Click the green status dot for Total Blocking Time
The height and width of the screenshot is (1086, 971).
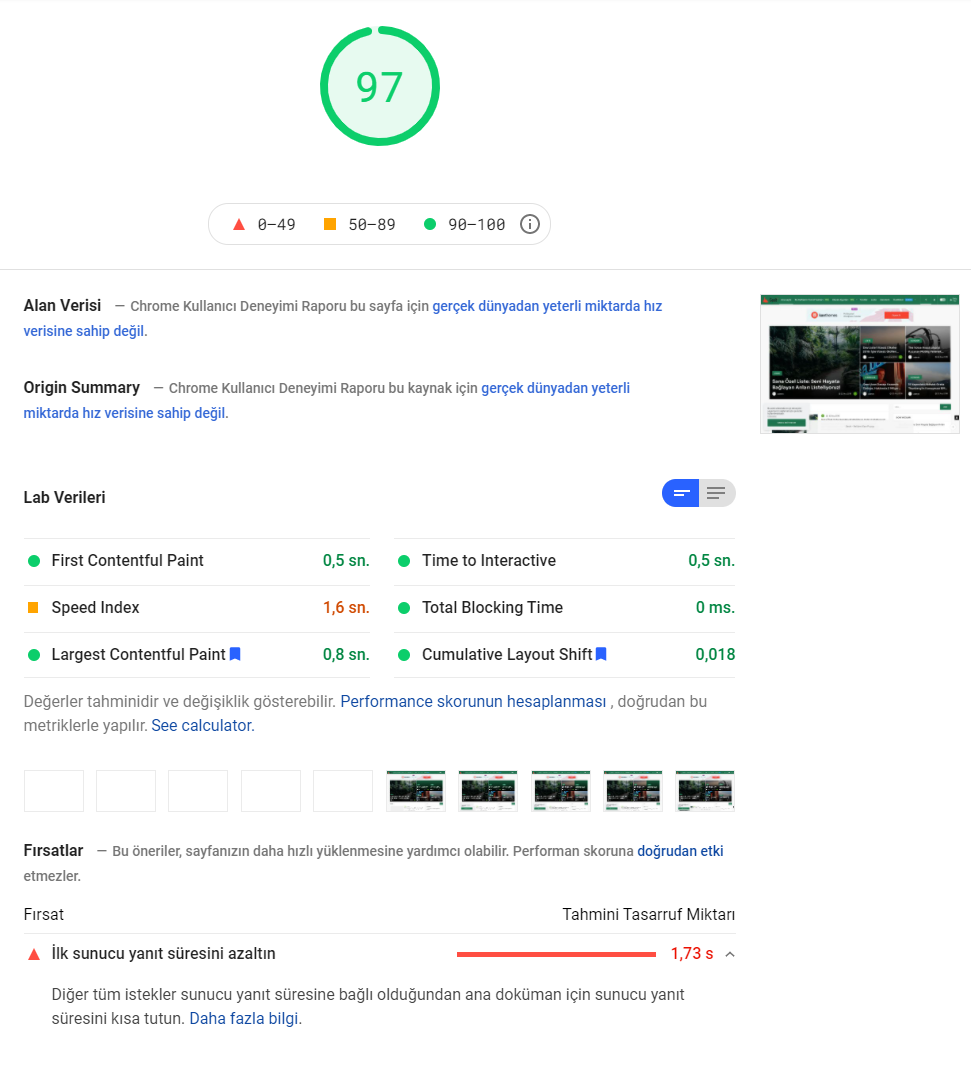(404, 608)
